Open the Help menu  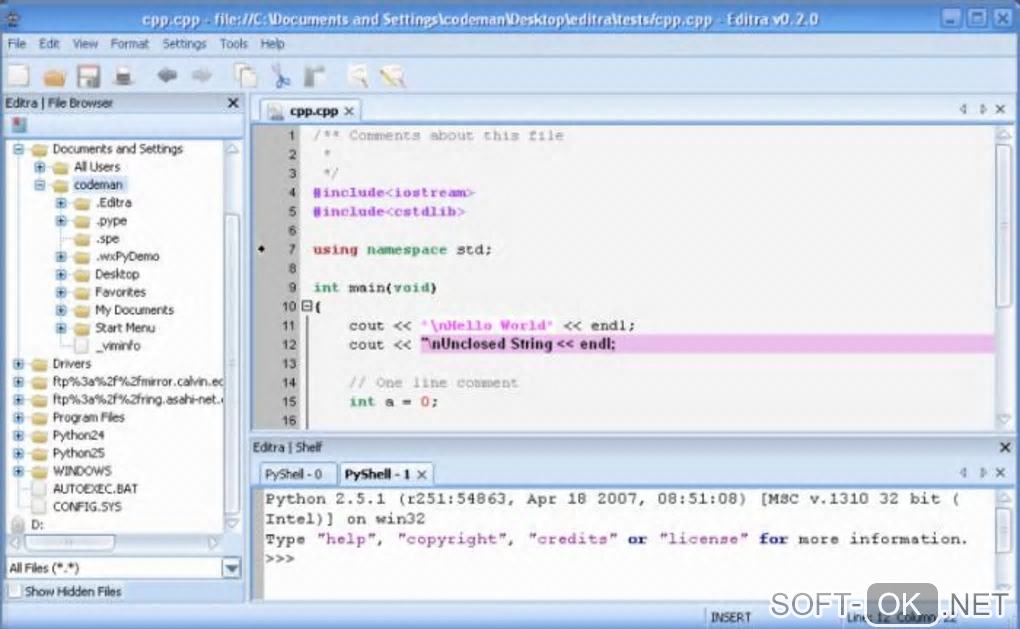273,44
